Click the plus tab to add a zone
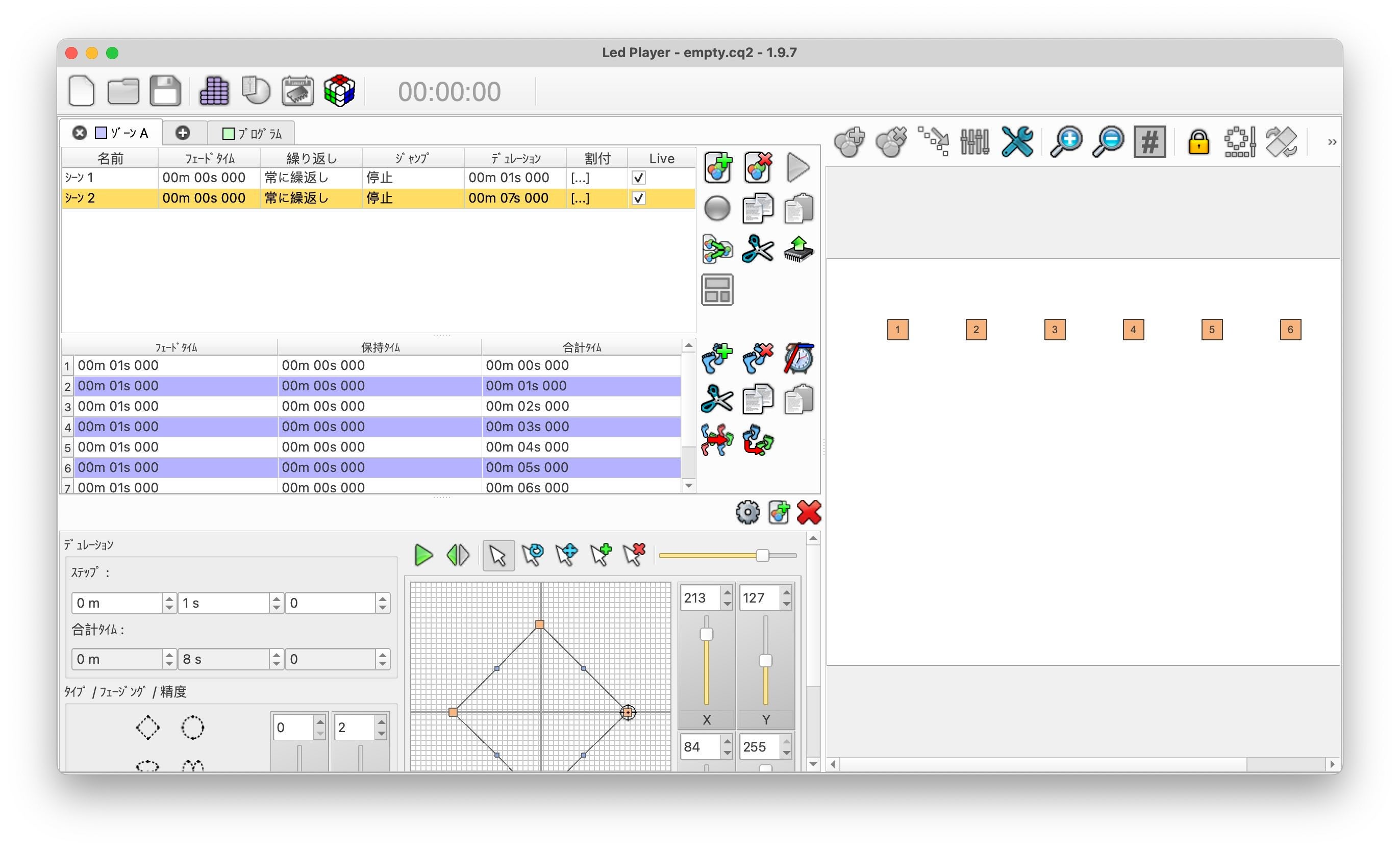Screen dimensions: 1400x850 coord(182,133)
